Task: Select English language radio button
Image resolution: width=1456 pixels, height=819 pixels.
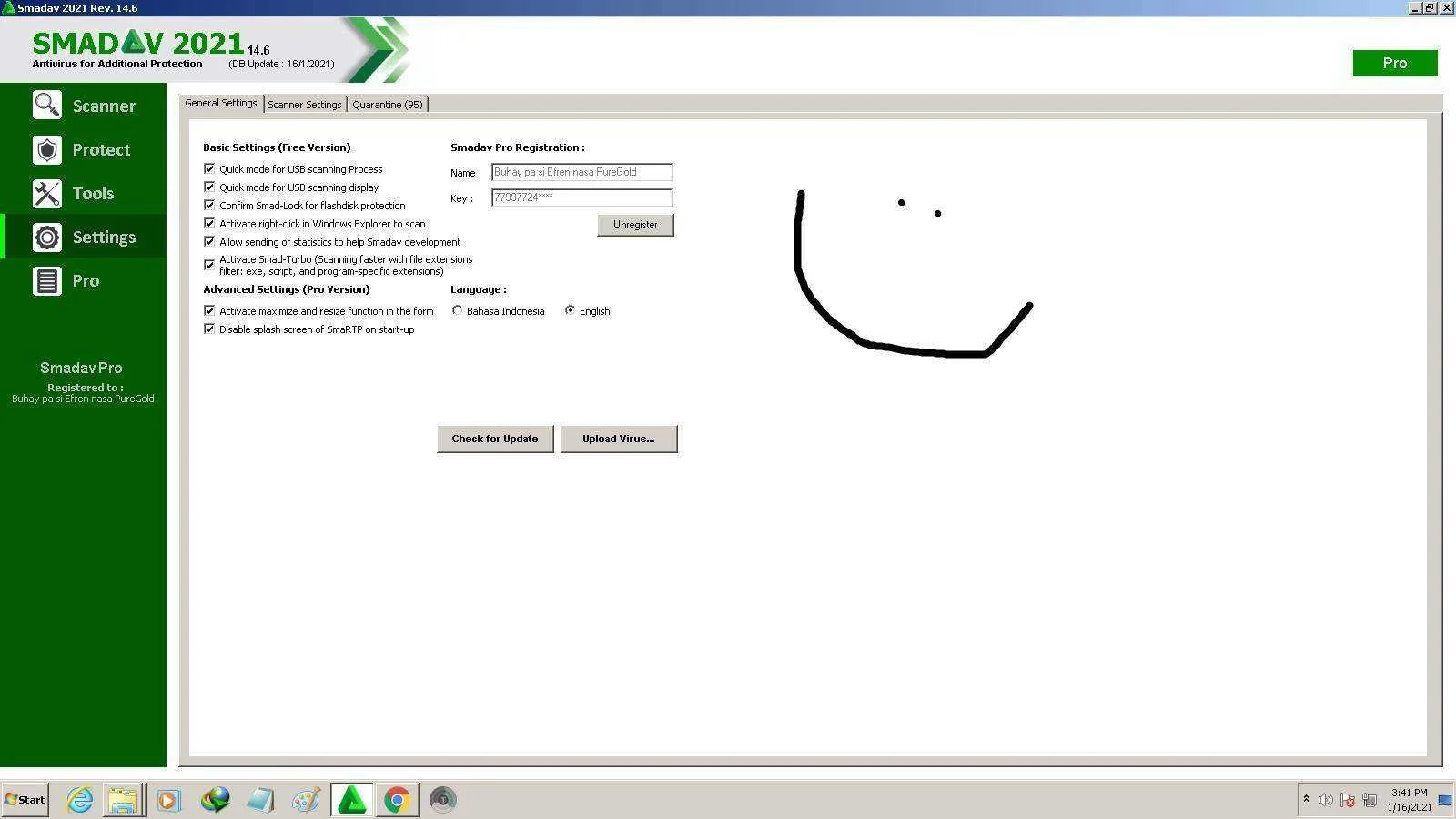Action: pyautogui.click(x=570, y=310)
